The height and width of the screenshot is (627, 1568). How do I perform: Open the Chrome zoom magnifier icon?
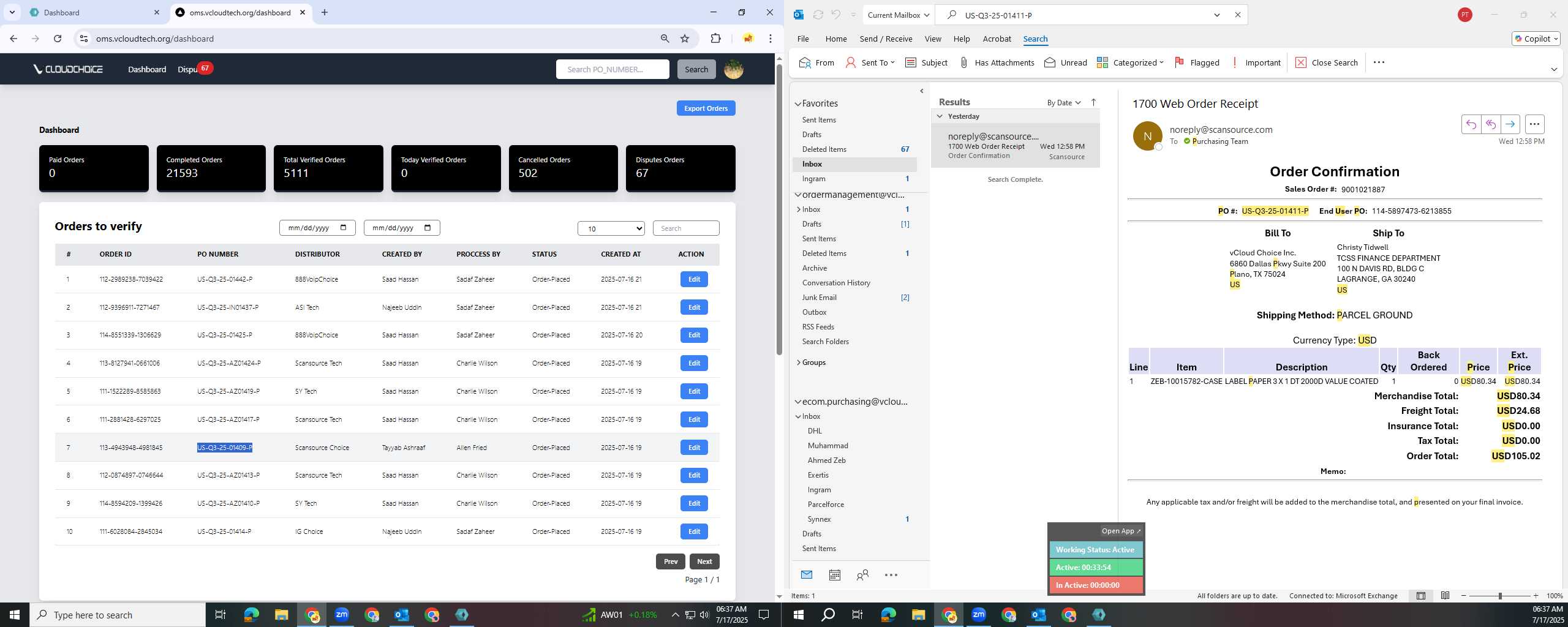665,39
